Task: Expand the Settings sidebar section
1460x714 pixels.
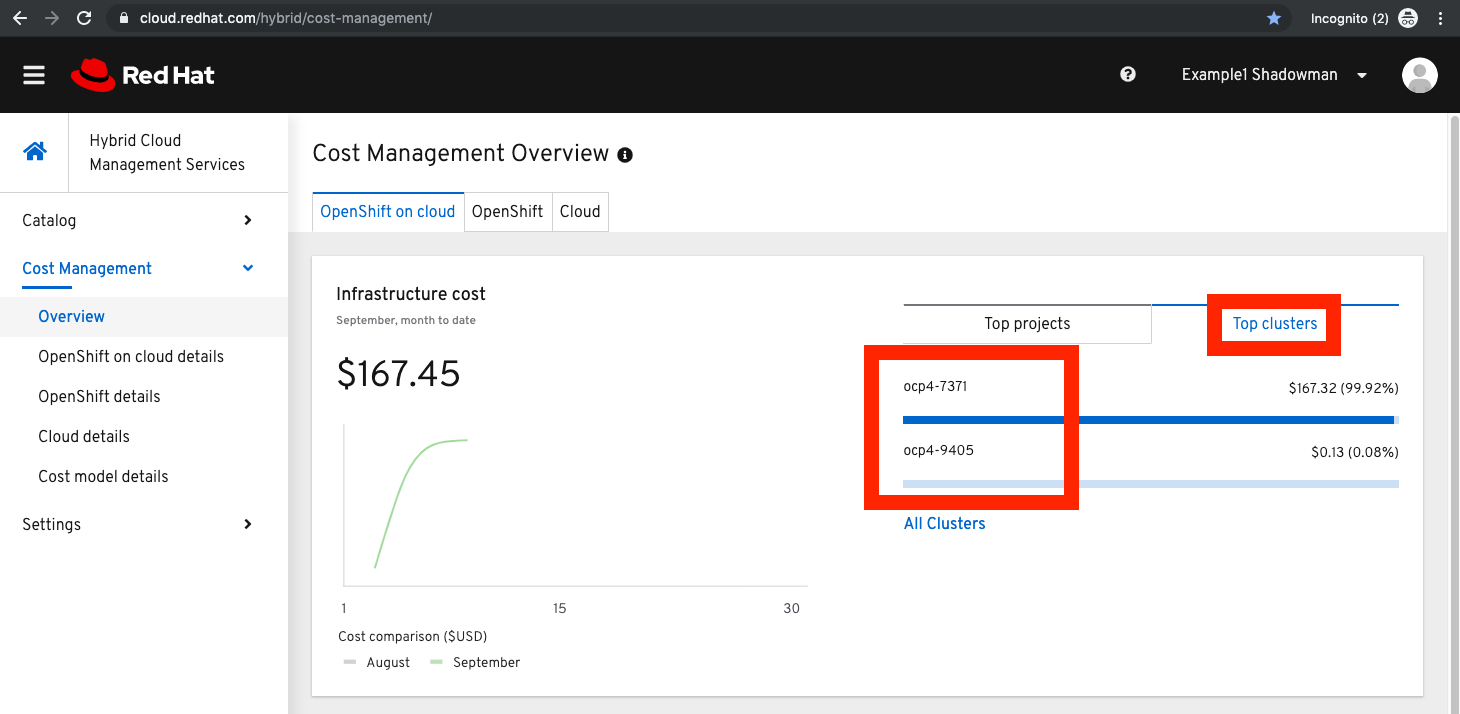Action: [x=144, y=524]
